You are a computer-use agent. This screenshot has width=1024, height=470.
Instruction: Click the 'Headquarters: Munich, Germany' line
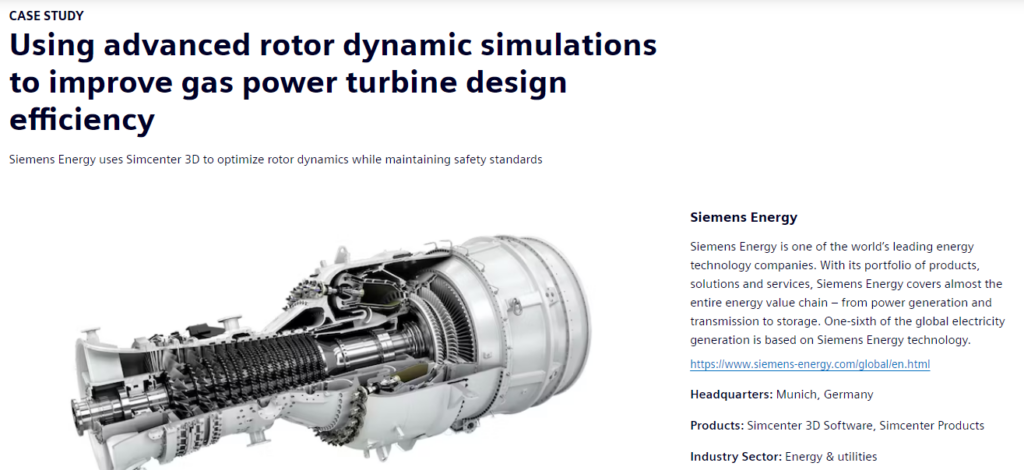point(782,394)
